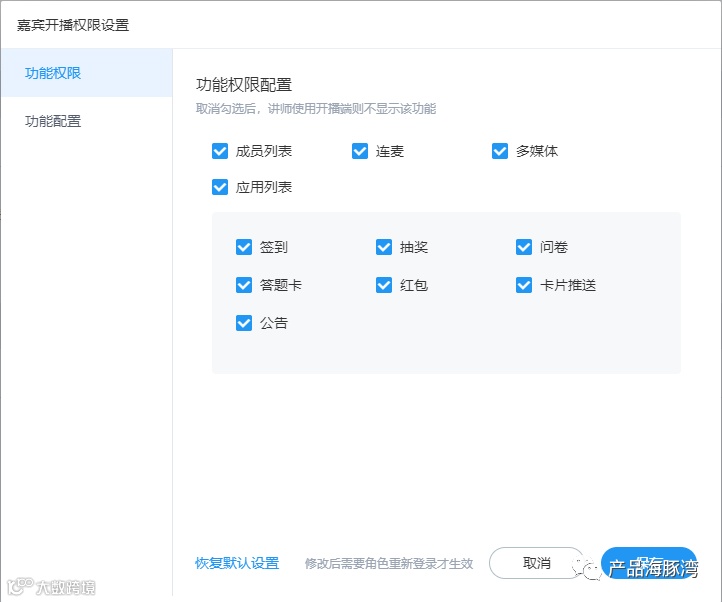Select the 功能权限 sidebar tab

(x=87, y=73)
